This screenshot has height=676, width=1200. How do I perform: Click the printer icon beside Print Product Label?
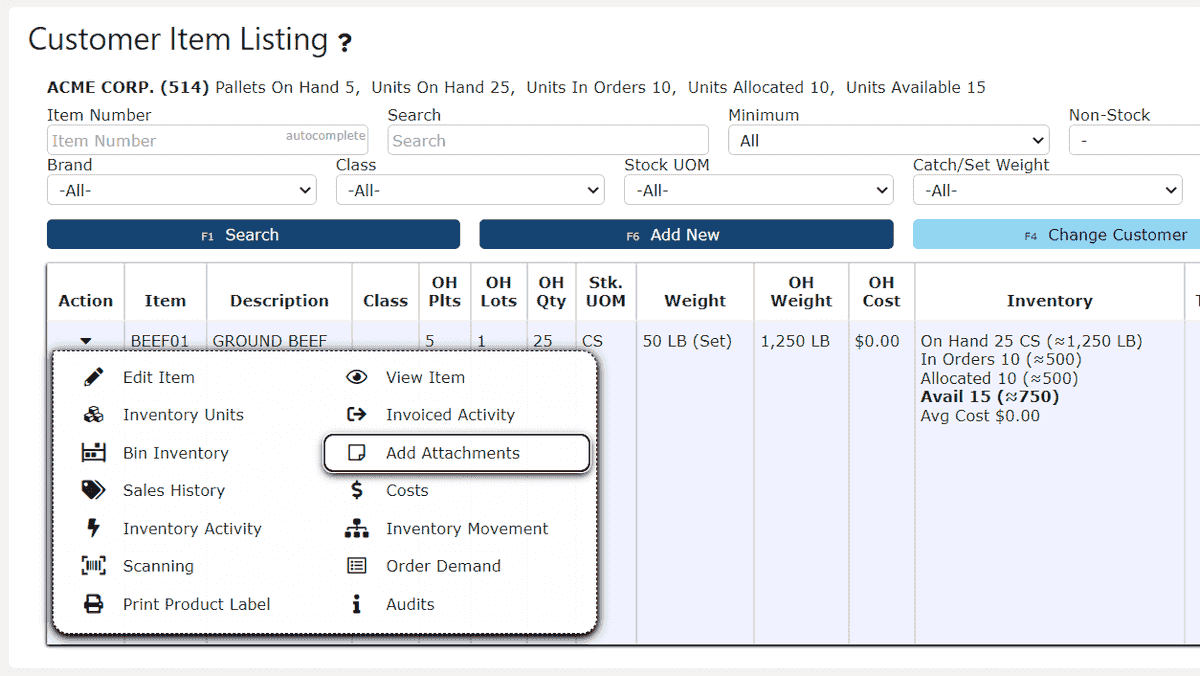click(93, 604)
